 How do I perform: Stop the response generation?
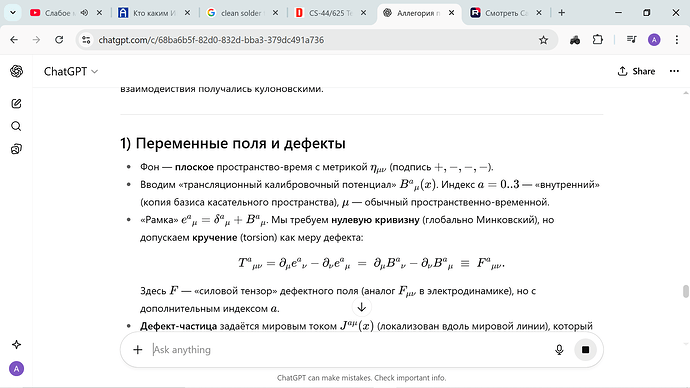click(x=585, y=350)
